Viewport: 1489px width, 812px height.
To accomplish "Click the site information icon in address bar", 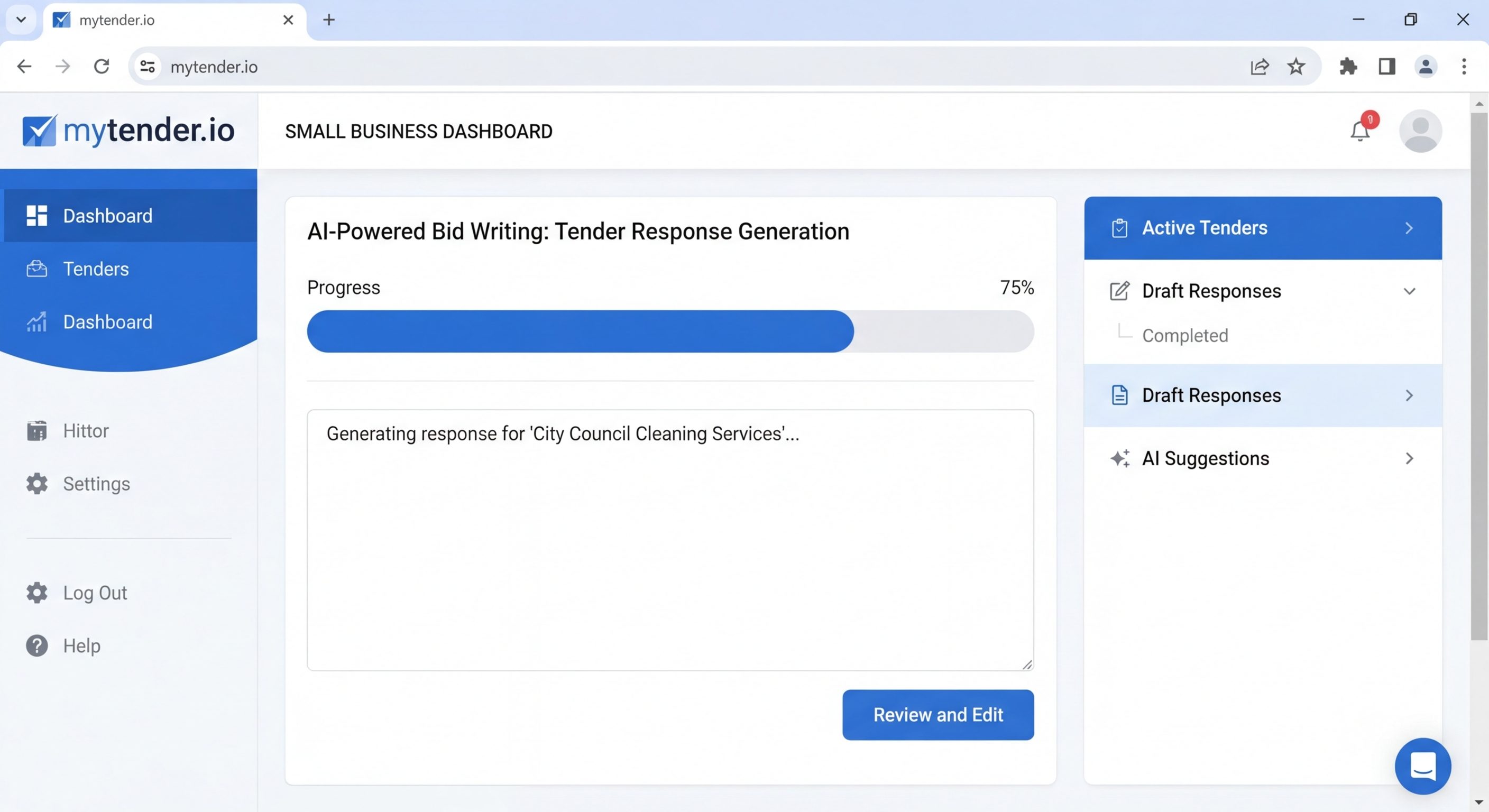I will click(x=148, y=67).
